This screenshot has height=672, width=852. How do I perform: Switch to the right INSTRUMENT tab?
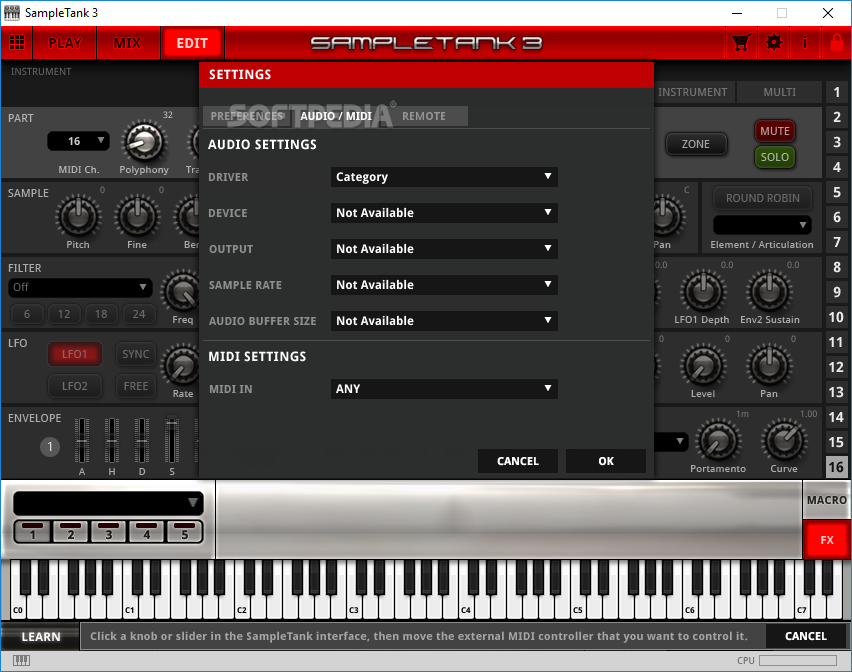point(692,92)
